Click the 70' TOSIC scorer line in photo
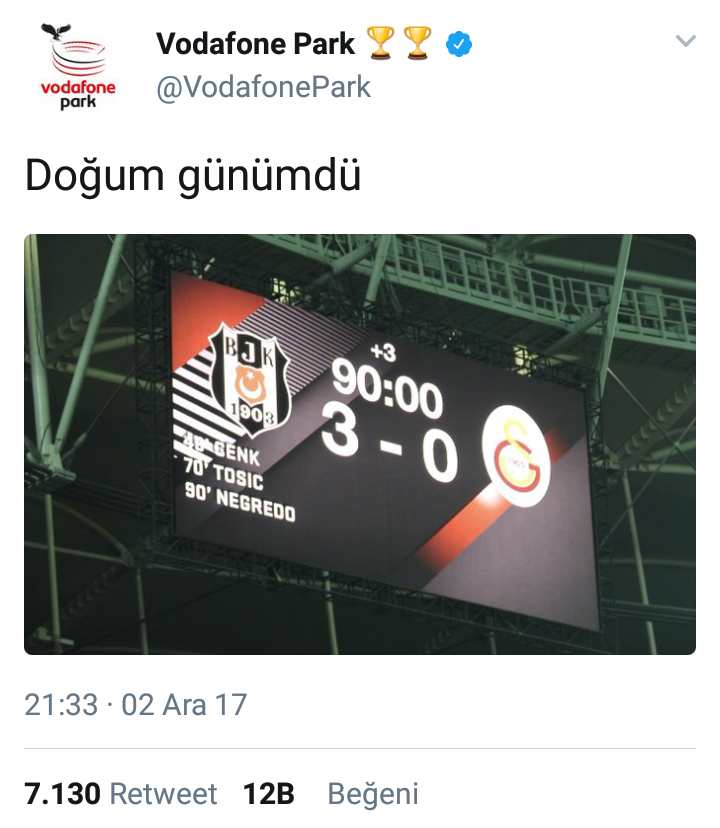Image resolution: width=720 pixels, height=828 pixels. point(223,474)
